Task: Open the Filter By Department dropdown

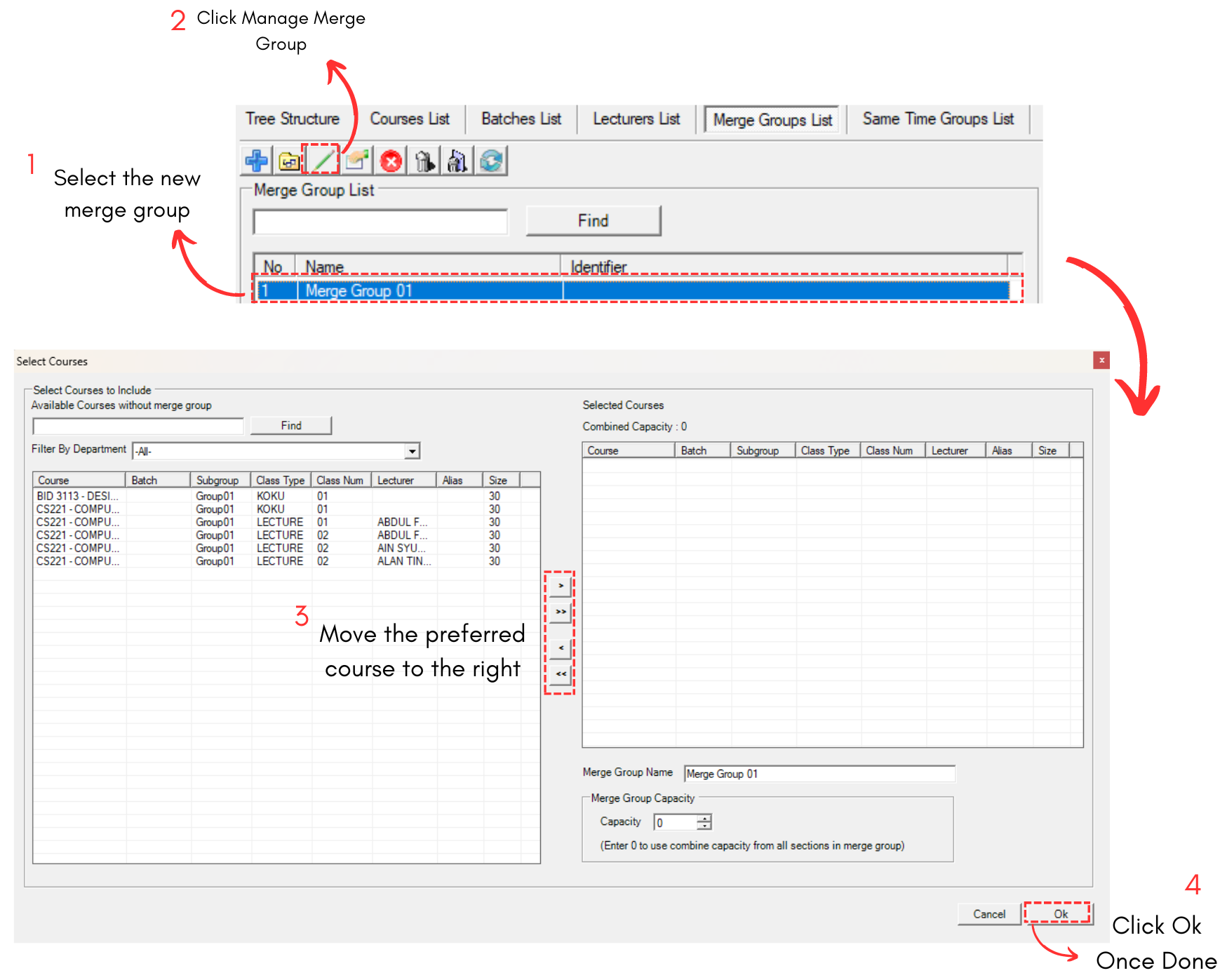Action: [x=413, y=451]
